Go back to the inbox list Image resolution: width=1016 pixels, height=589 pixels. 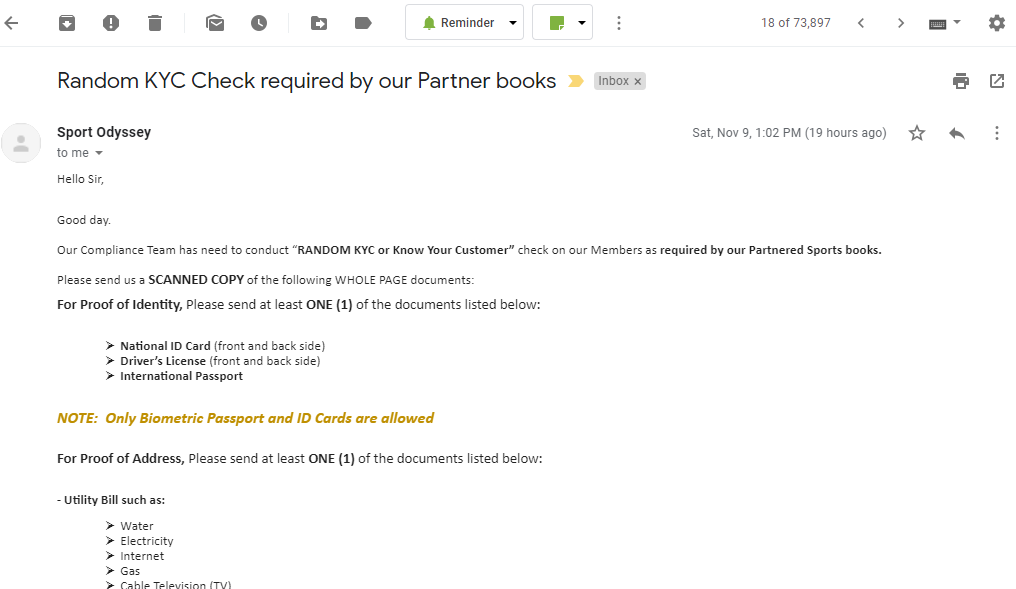(x=11, y=23)
